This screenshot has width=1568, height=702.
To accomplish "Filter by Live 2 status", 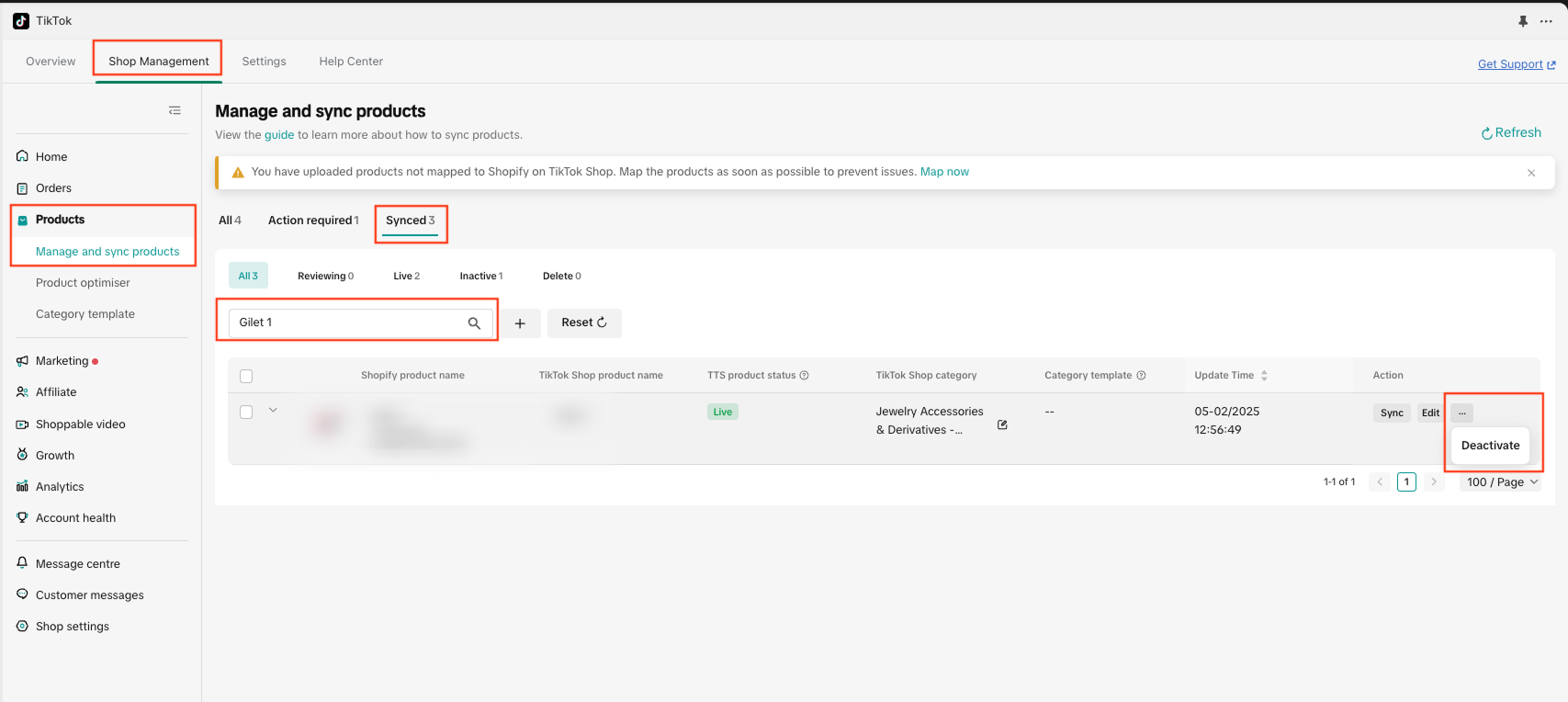I will click(x=407, y=276).
